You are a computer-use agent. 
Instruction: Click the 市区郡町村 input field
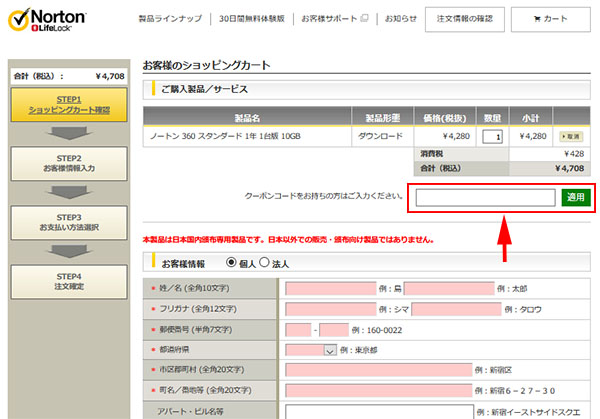coord(378,370)
